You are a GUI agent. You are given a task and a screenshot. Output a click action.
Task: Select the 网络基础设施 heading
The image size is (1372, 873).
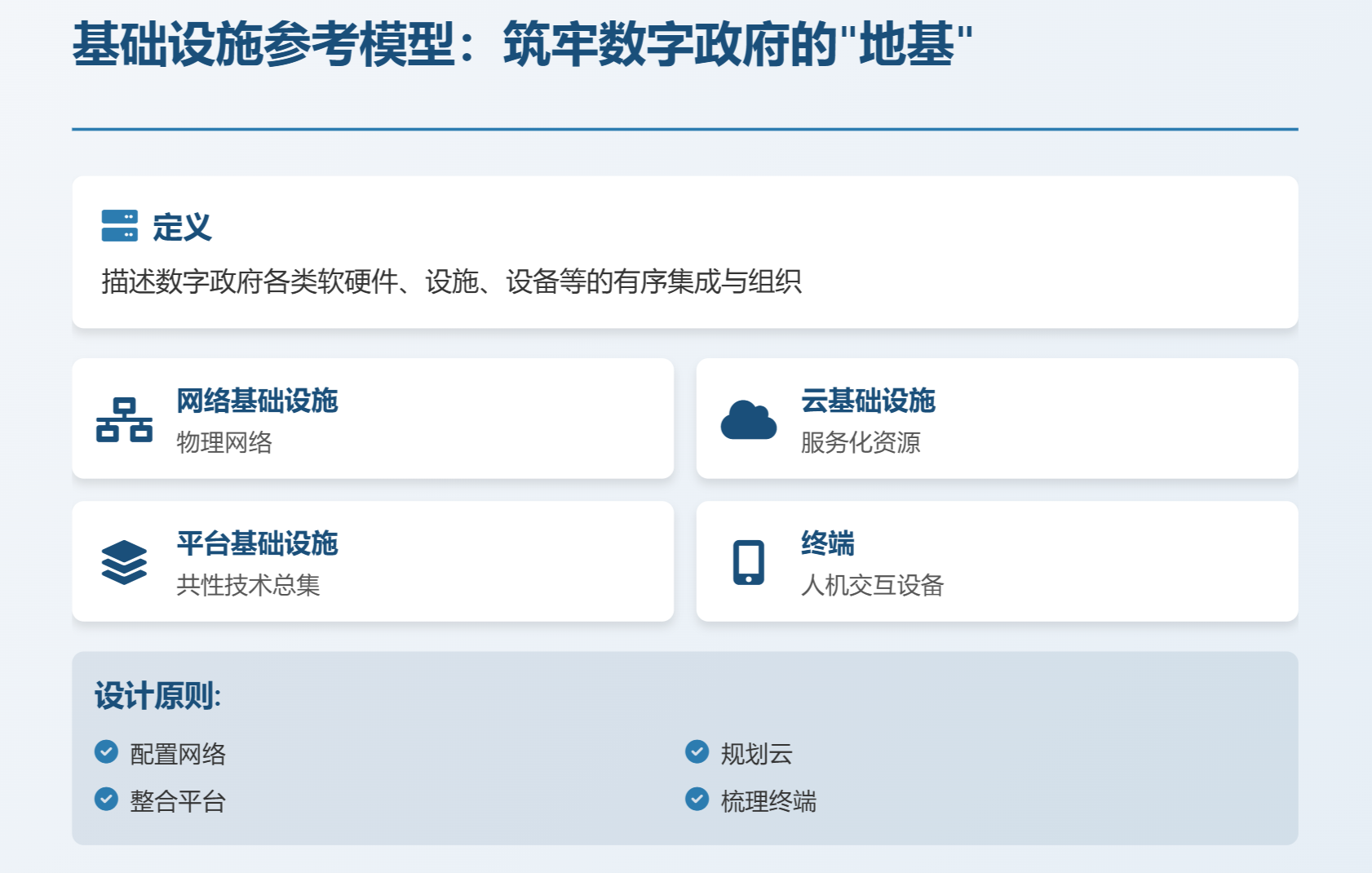pos(257,401)
